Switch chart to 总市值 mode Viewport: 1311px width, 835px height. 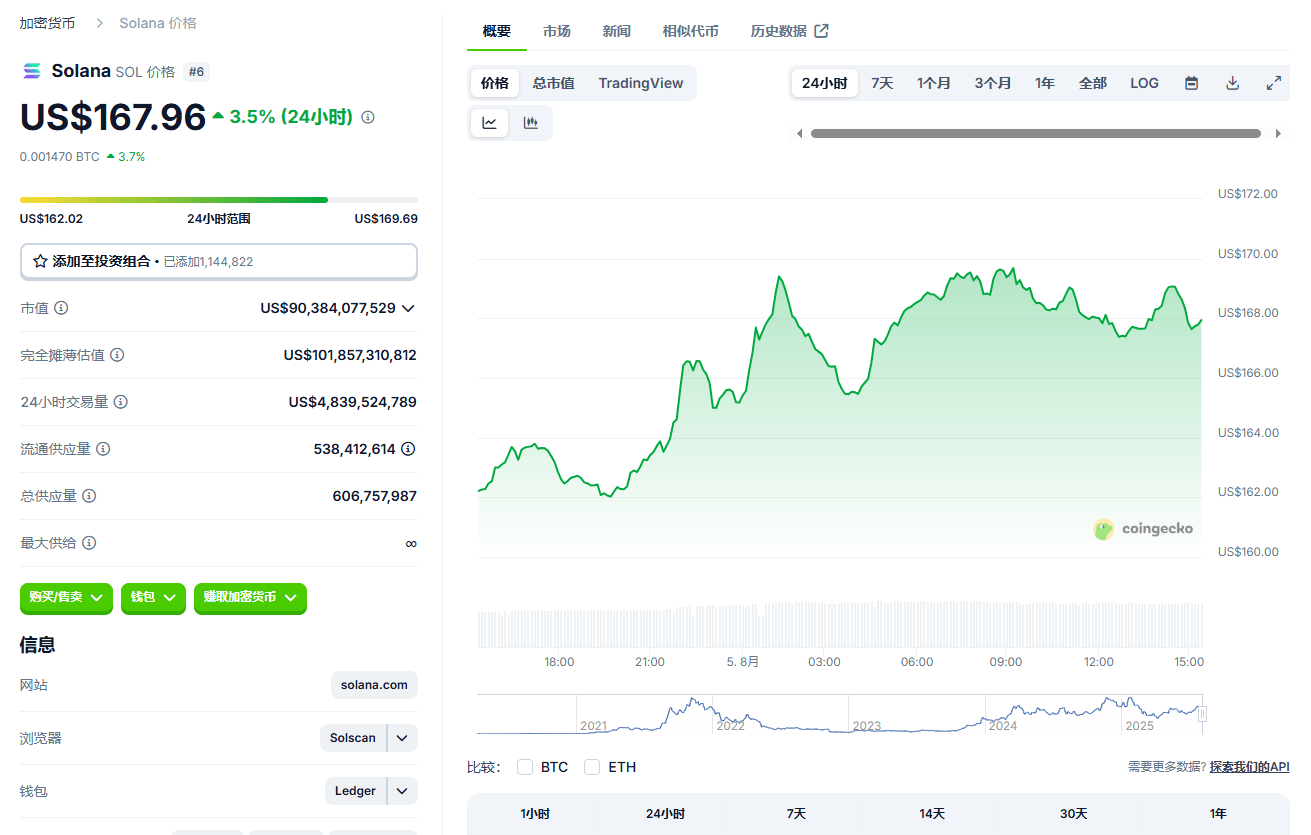(x=554, y=83)
